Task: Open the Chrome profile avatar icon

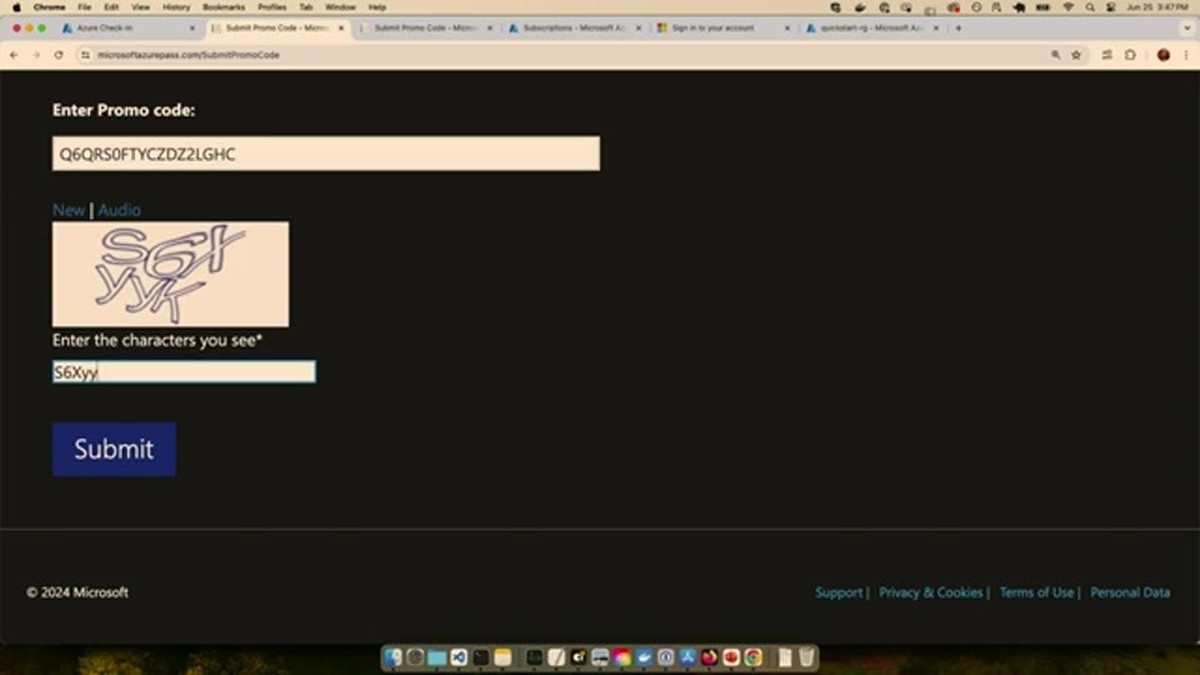Action: click(x=1163, y=55)
